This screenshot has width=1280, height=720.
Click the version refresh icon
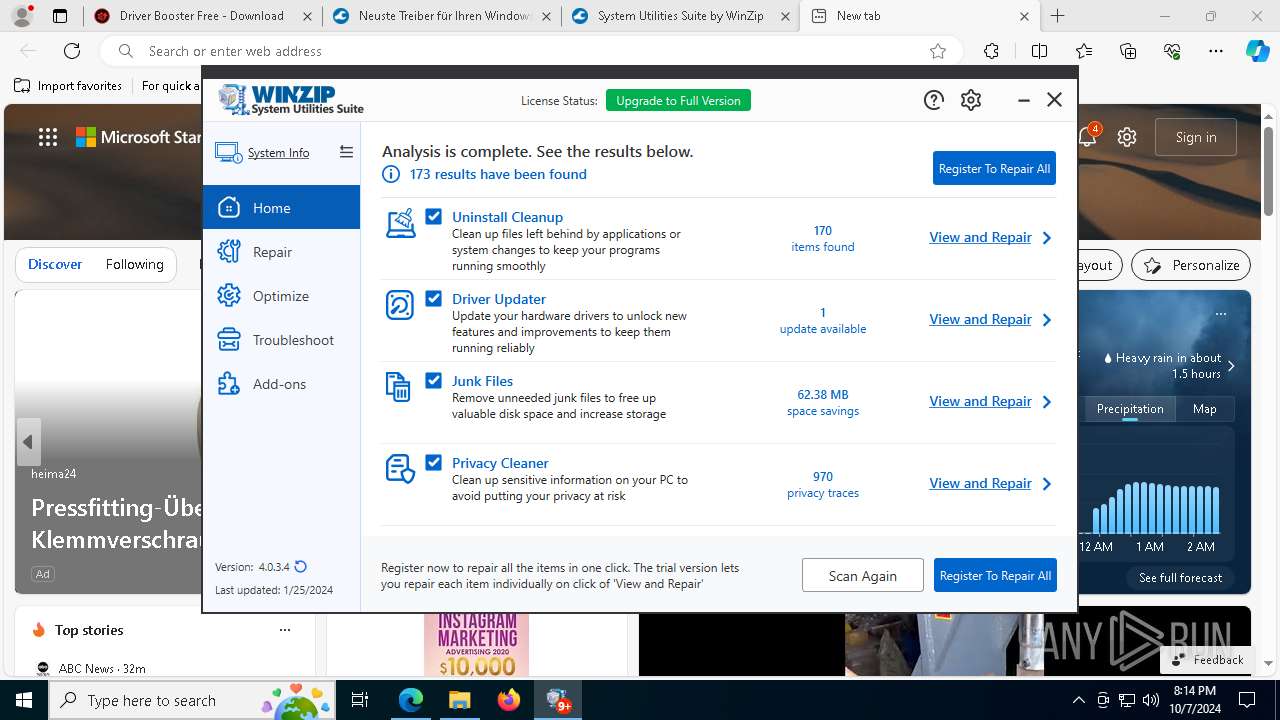point(301,567)
